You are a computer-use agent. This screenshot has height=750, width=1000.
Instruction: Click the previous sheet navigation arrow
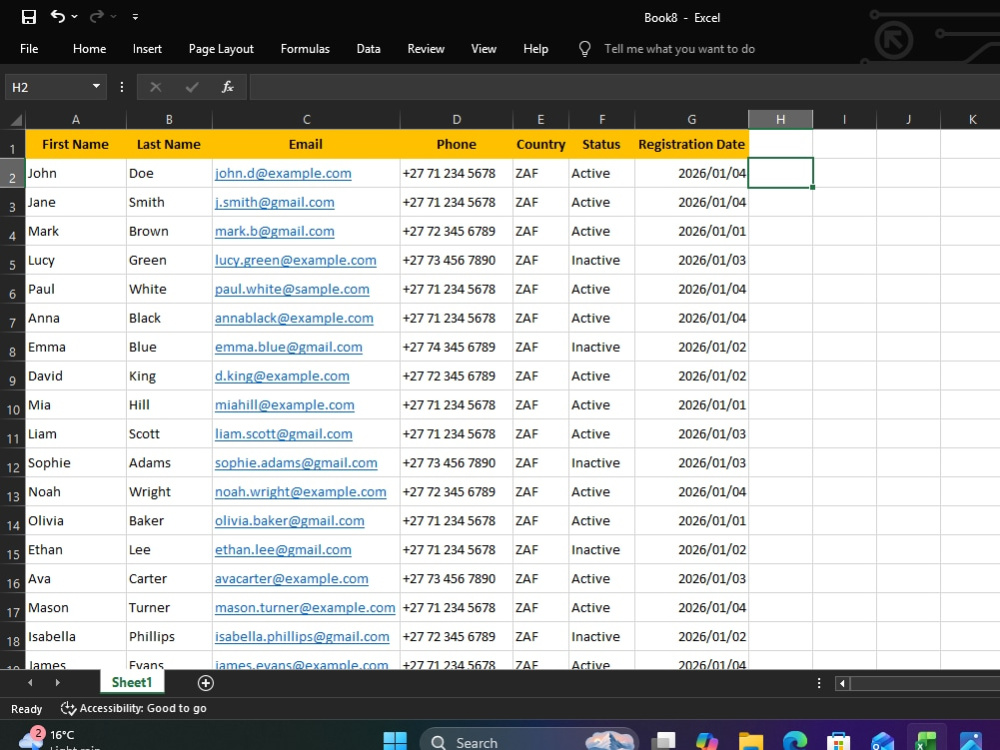pos(30,682)
